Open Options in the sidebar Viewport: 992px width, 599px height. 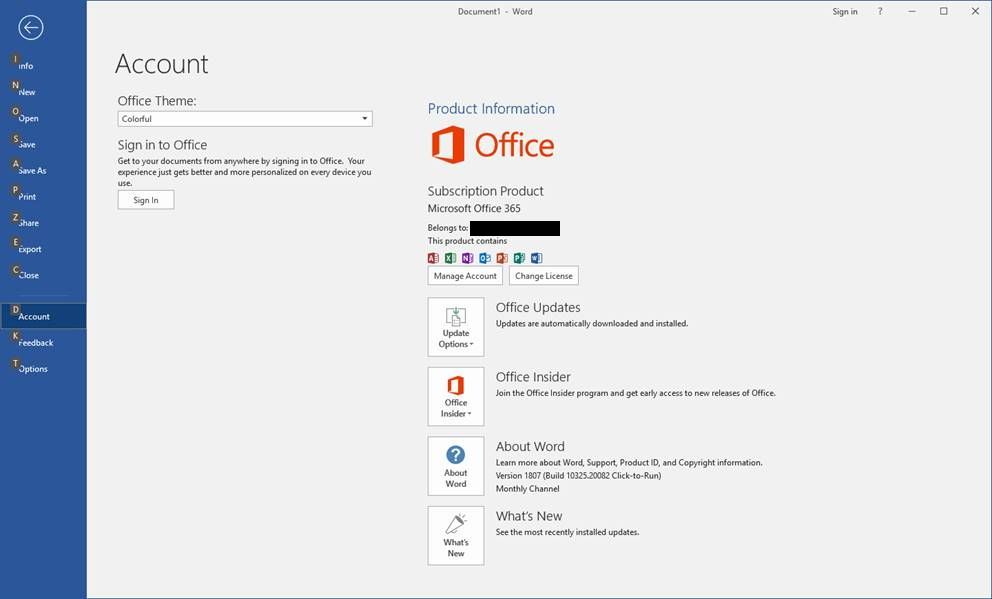click(43, 369)
